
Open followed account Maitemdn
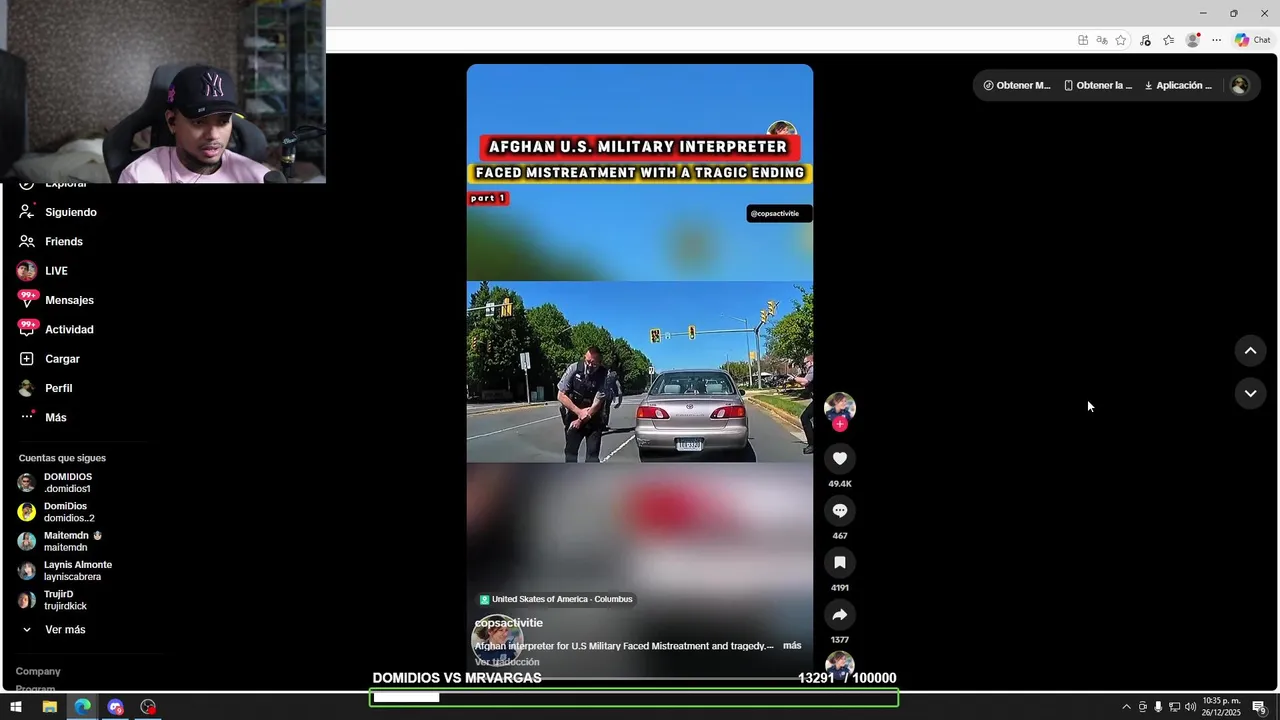point(67,541)
